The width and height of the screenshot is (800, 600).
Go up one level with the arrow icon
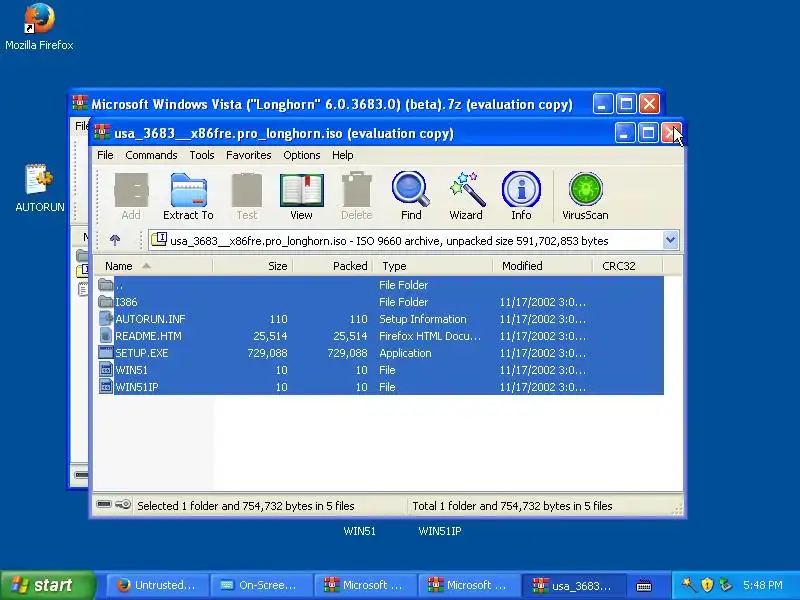tap(115, 240)
